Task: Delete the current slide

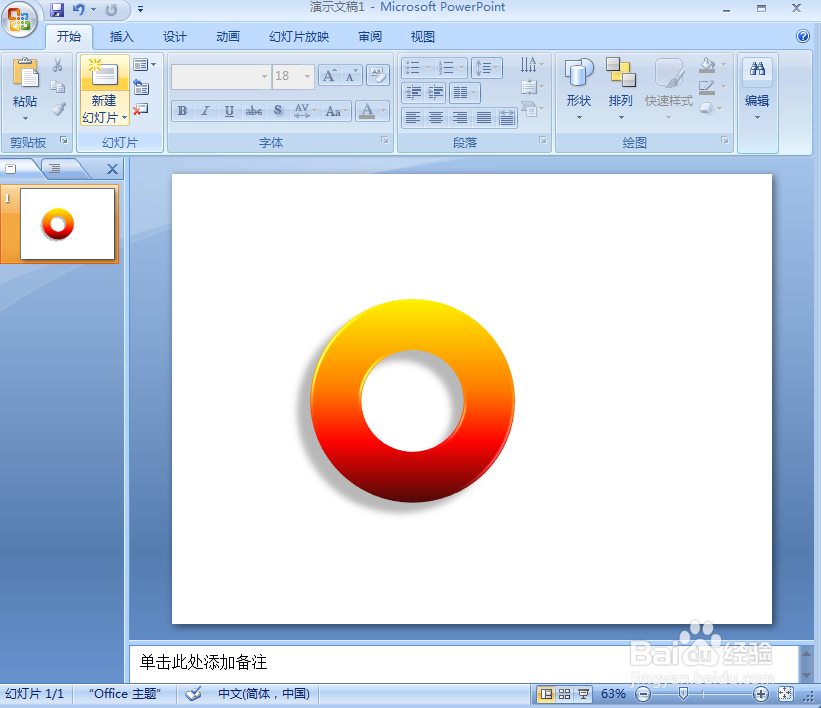Action: [x=141, y=109]
